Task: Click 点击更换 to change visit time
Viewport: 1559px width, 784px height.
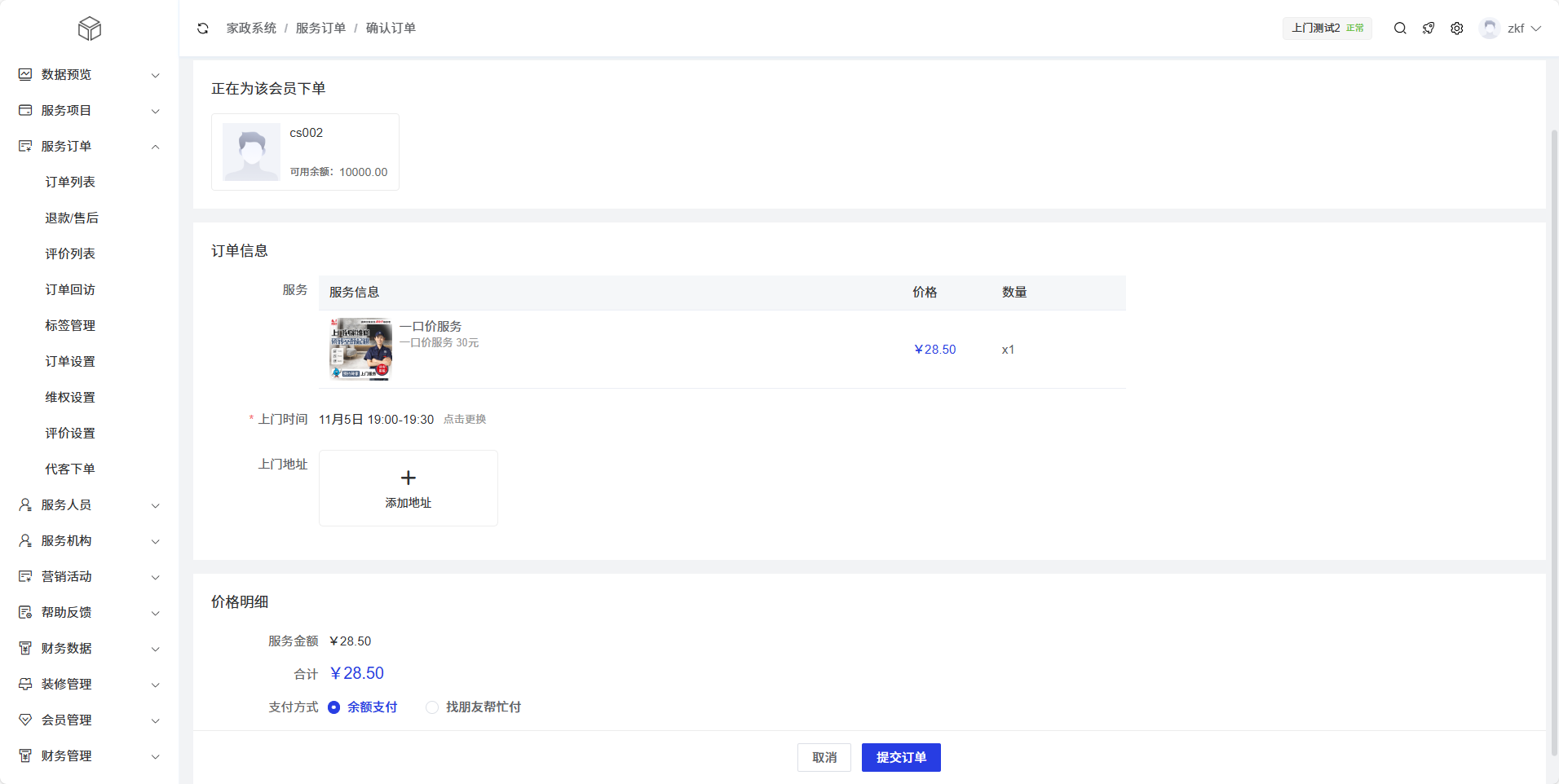Action: 465,420
